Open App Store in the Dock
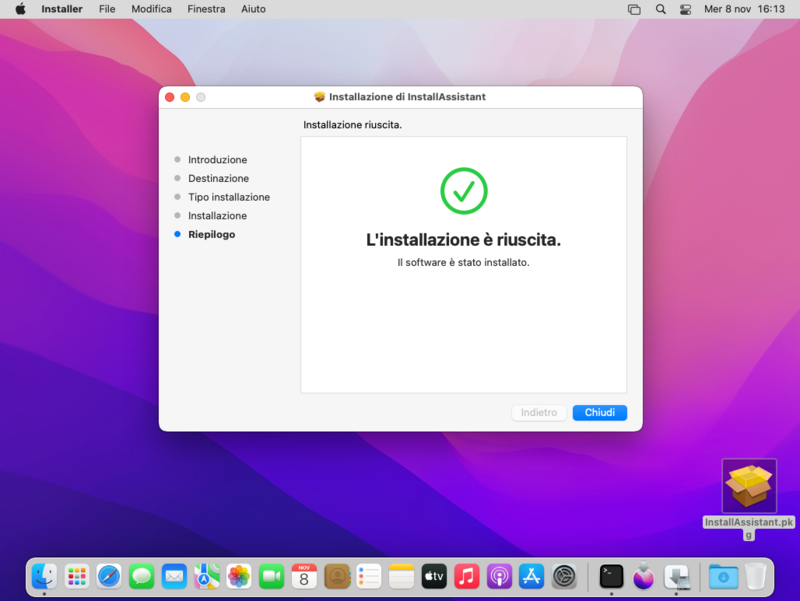800x601 pixels. (x=532, y=577)
